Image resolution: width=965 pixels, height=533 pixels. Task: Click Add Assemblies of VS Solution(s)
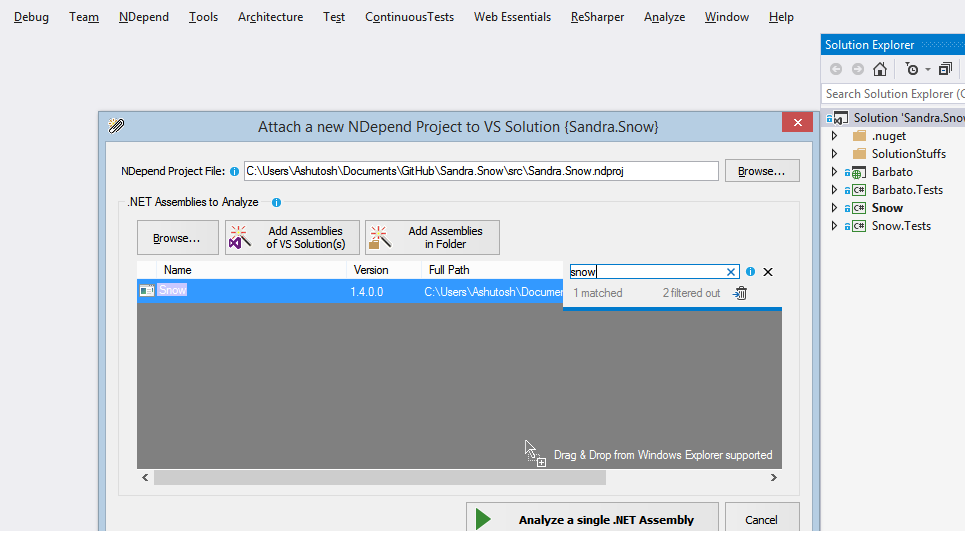292,238
